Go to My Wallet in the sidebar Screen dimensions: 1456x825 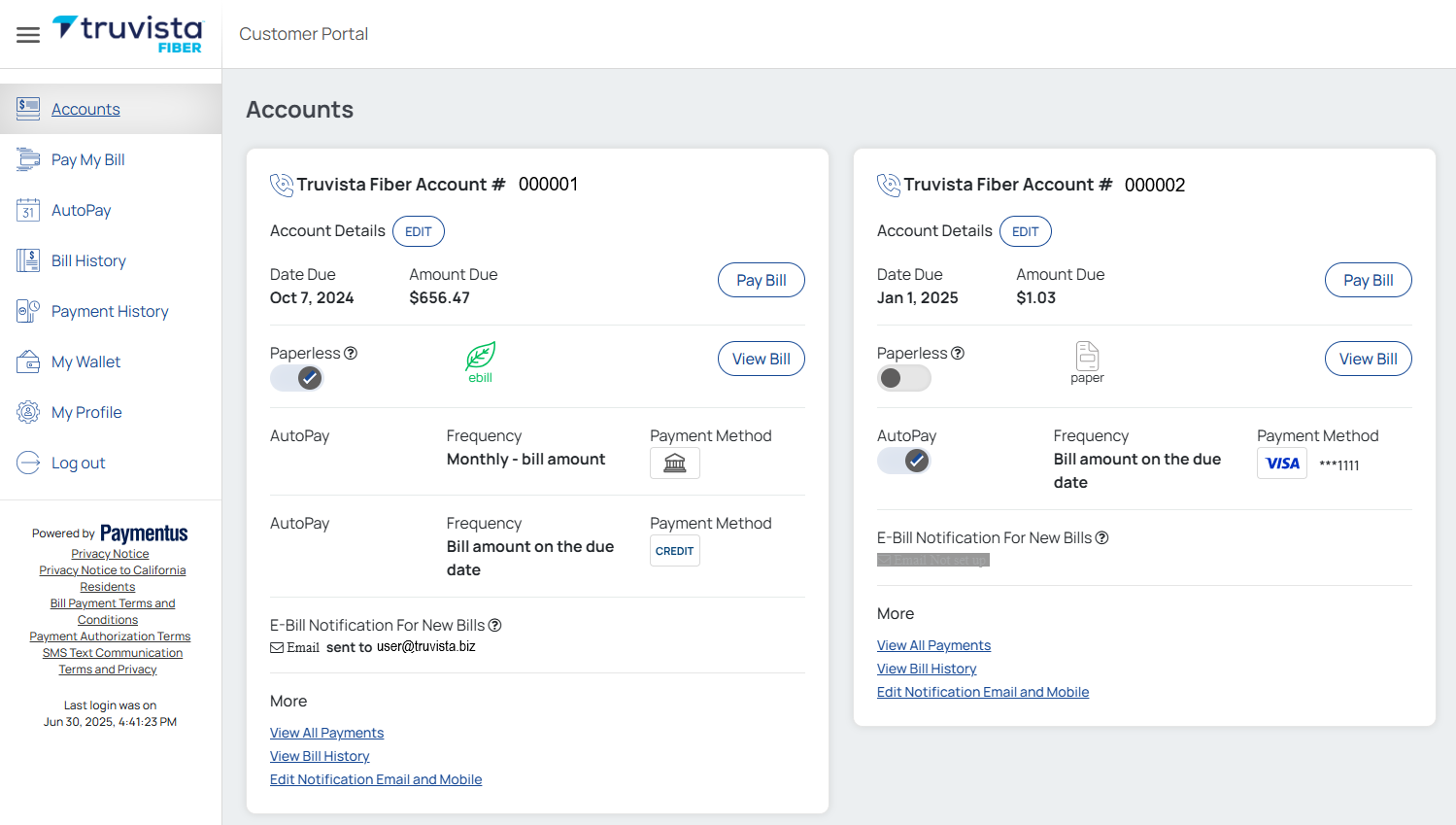(85, 361)
